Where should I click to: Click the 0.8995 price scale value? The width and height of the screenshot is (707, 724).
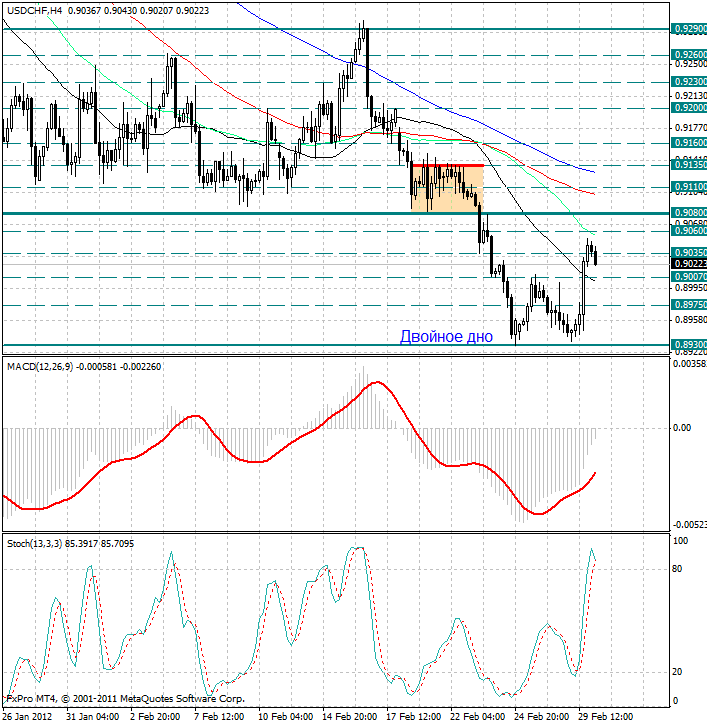coord(690,288)
